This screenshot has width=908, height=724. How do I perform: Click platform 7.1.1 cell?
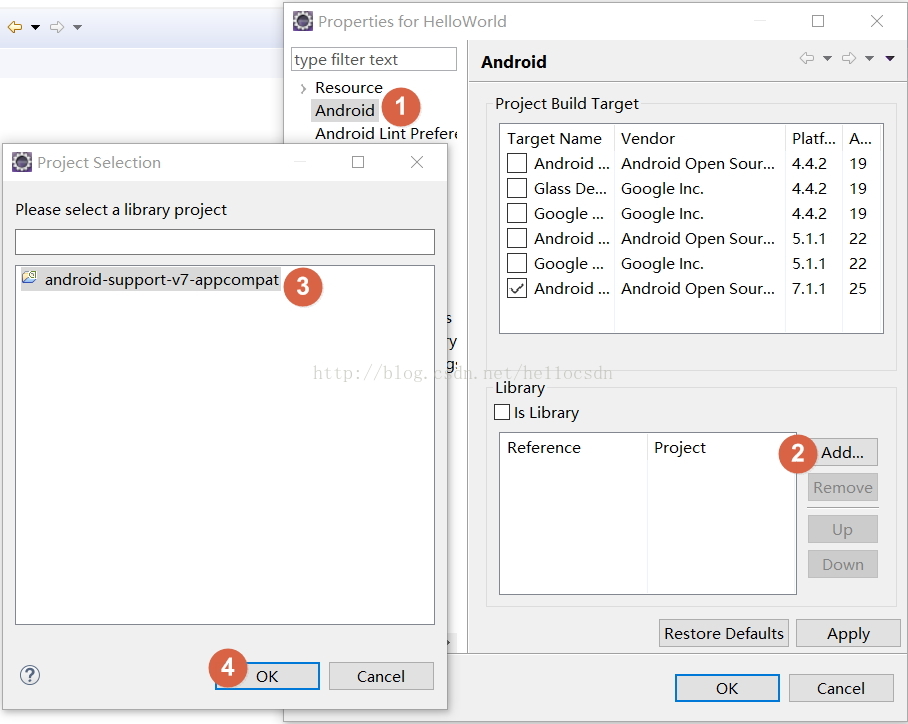(x=809, y=288)
